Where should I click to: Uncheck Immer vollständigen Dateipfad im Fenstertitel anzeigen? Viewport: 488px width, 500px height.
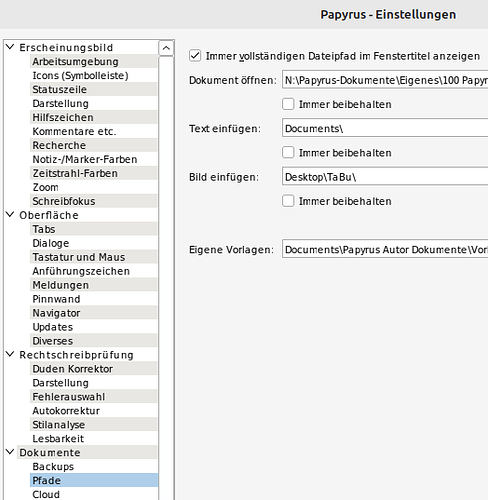195,56
